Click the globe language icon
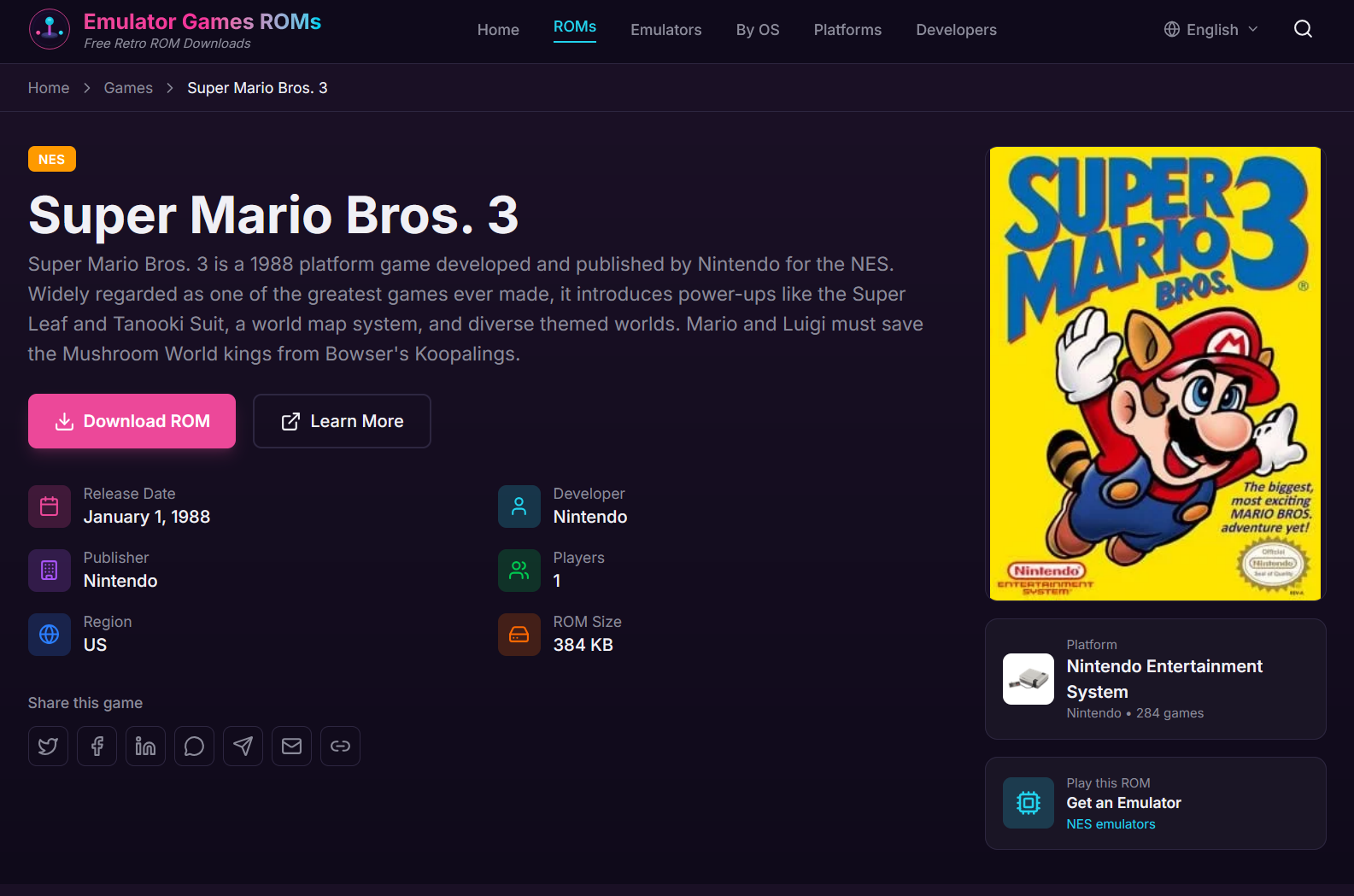This screenshot has height=896, width=1354. pyautogui.click(x=1172, y=29)
